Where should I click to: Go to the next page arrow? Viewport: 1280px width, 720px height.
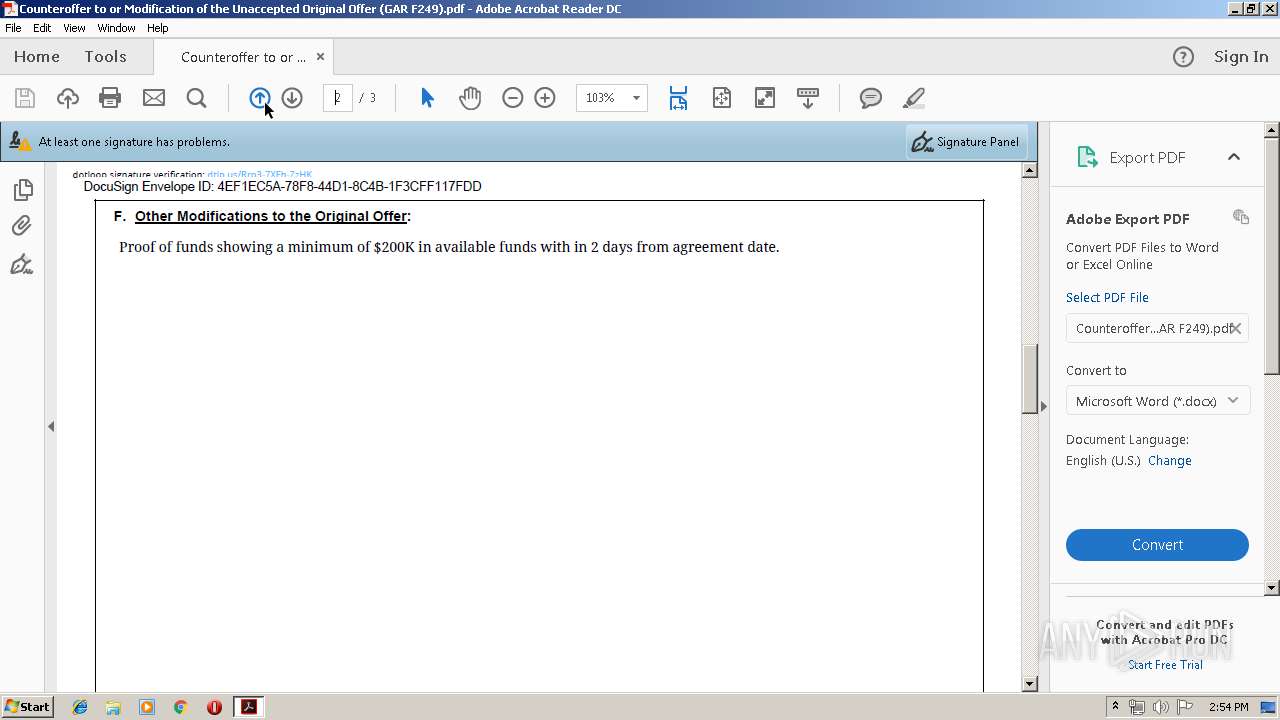click(x=292, y=98)
